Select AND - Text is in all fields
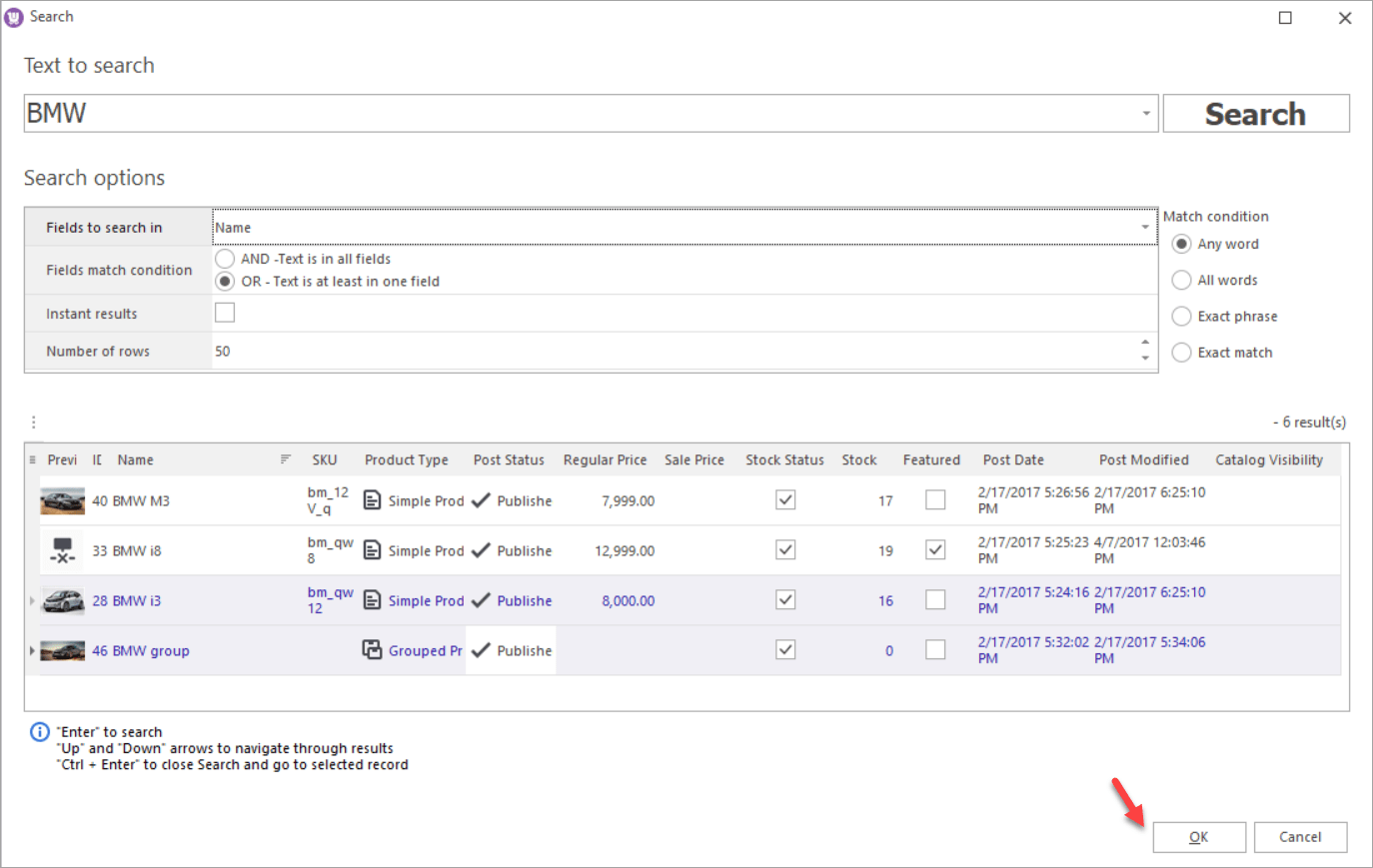Image resolution: width=1373 pixels, height=868 pixels. pos(225,259)
